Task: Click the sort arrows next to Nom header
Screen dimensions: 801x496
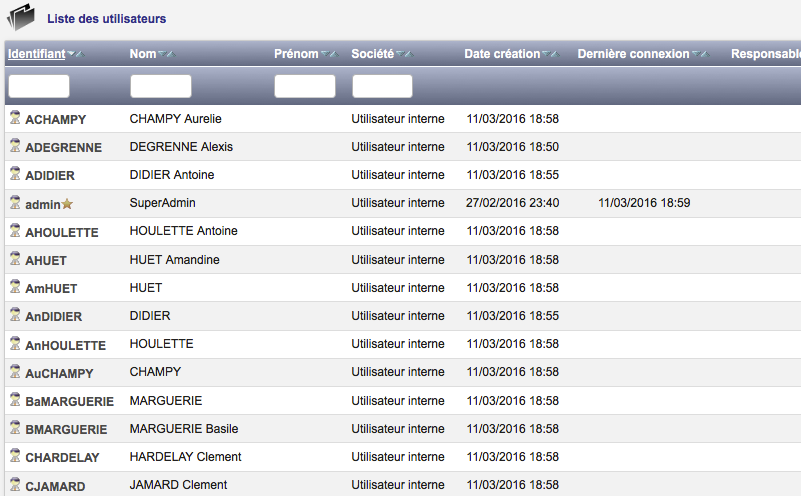Action: pyautogui.click(x=168, y=54)
